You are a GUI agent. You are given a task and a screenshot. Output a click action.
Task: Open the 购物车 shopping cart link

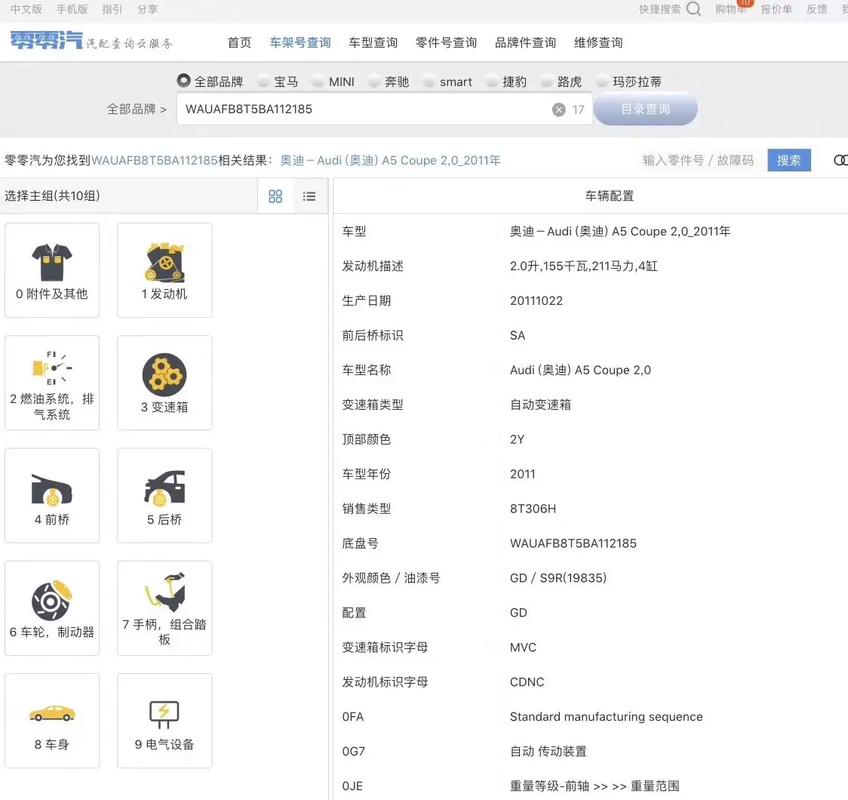point(731,9)
